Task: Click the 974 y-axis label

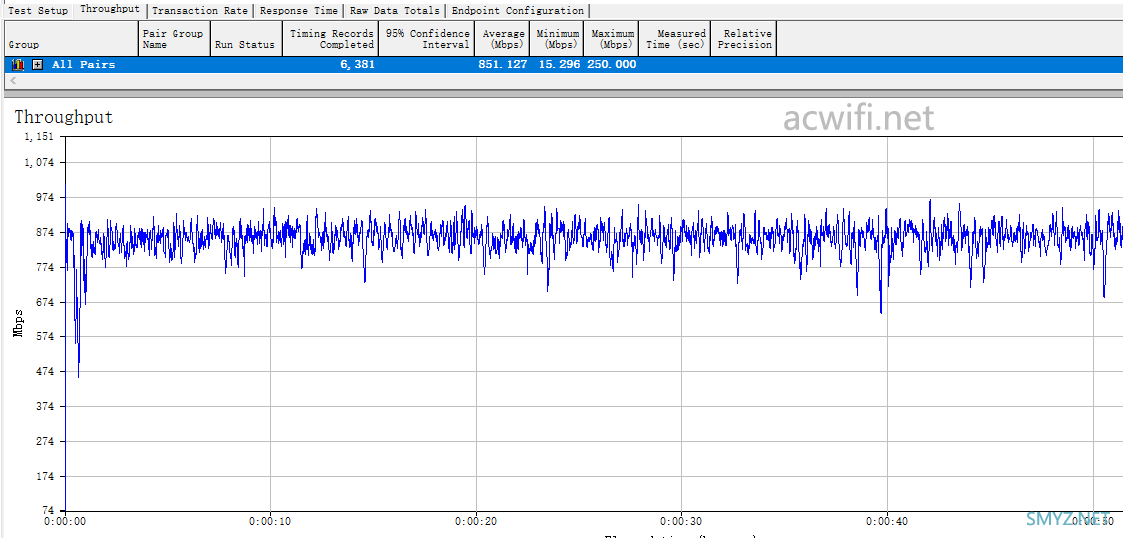Action: coord(45,198)
